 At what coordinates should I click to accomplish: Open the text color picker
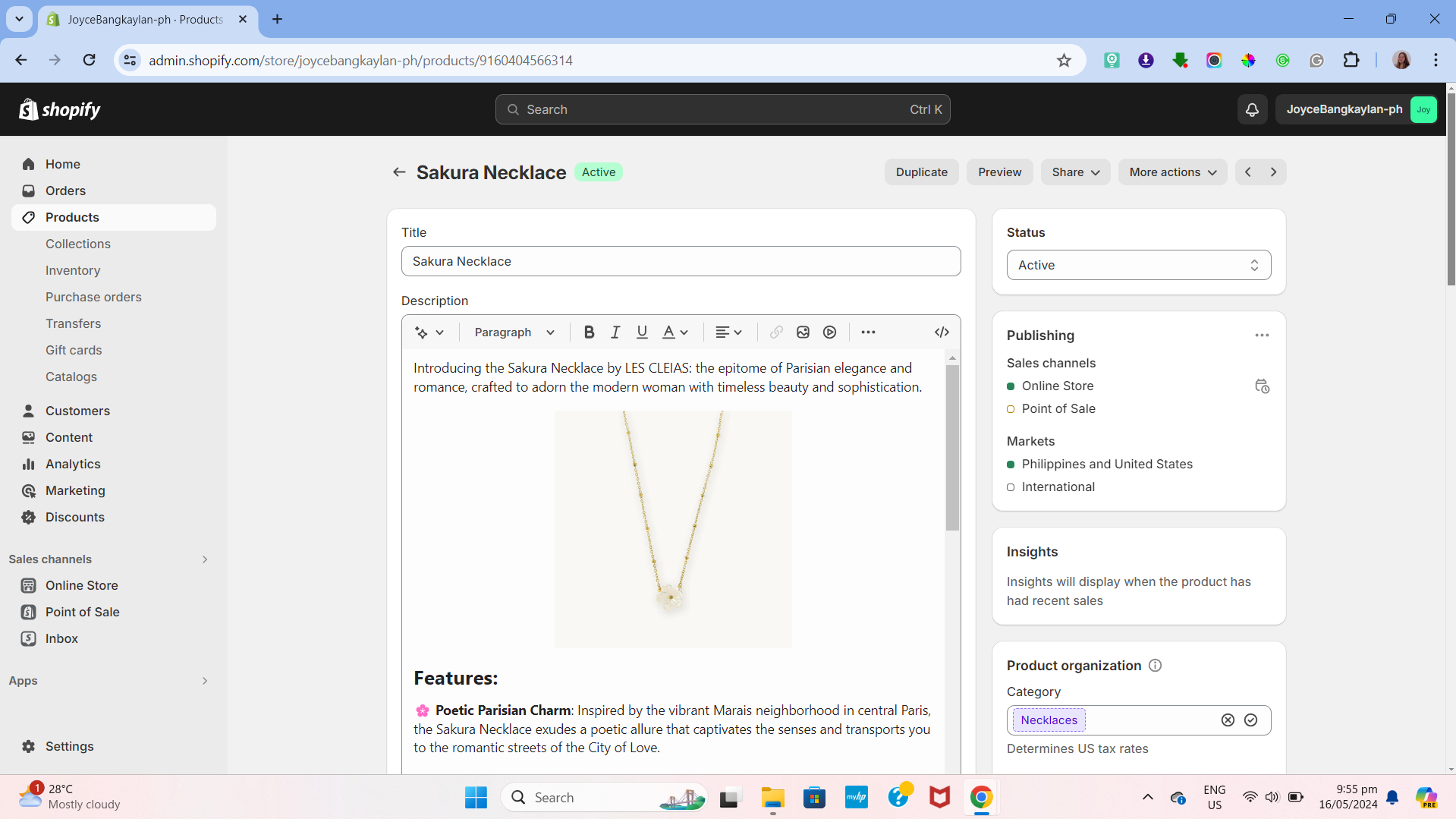[675, 332]
